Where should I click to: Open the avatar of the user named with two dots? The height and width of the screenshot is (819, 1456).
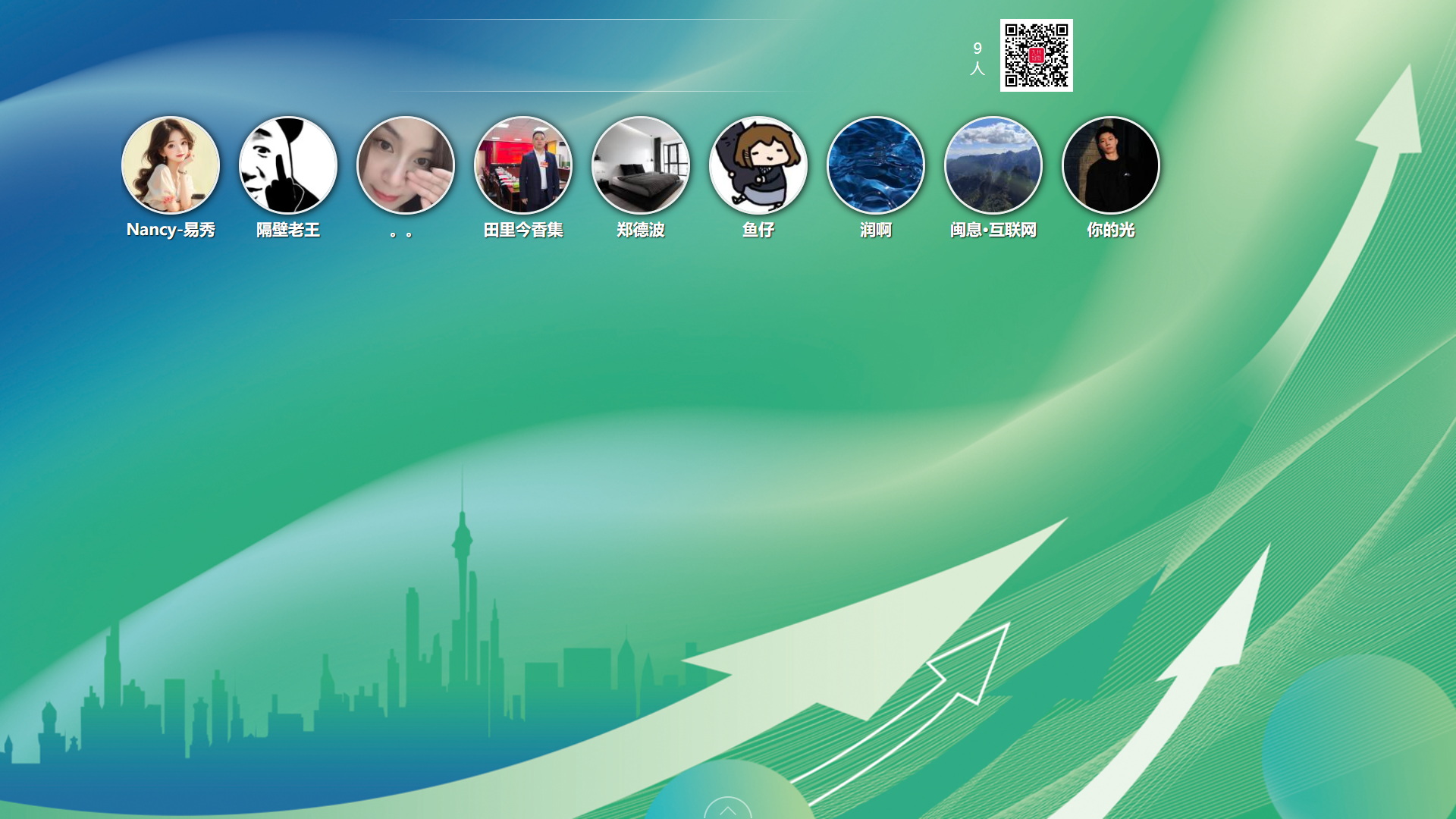point(406,165)
